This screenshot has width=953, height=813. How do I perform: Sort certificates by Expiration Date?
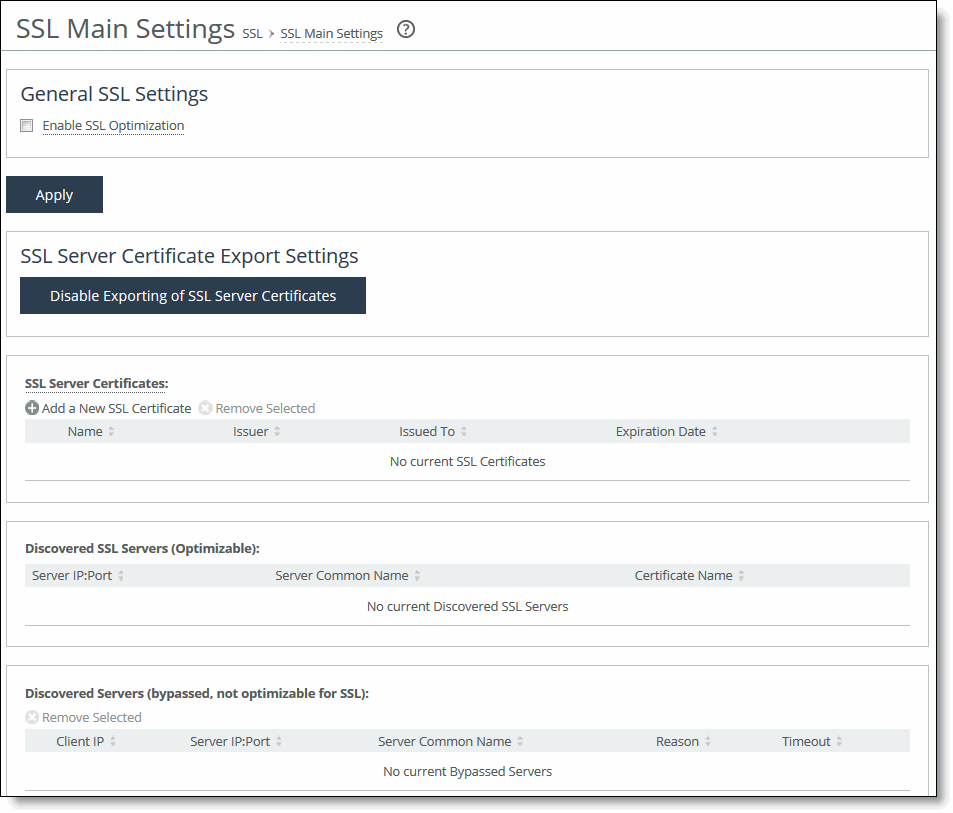pyautogui.click(x=716, y=431)
